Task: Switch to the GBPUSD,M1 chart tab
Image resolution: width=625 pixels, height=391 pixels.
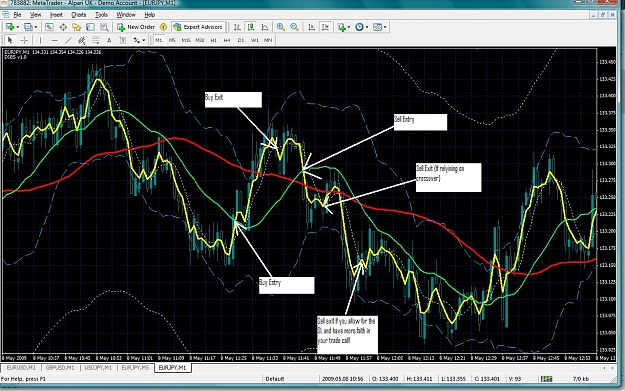Action: click(x=60, y=367)
